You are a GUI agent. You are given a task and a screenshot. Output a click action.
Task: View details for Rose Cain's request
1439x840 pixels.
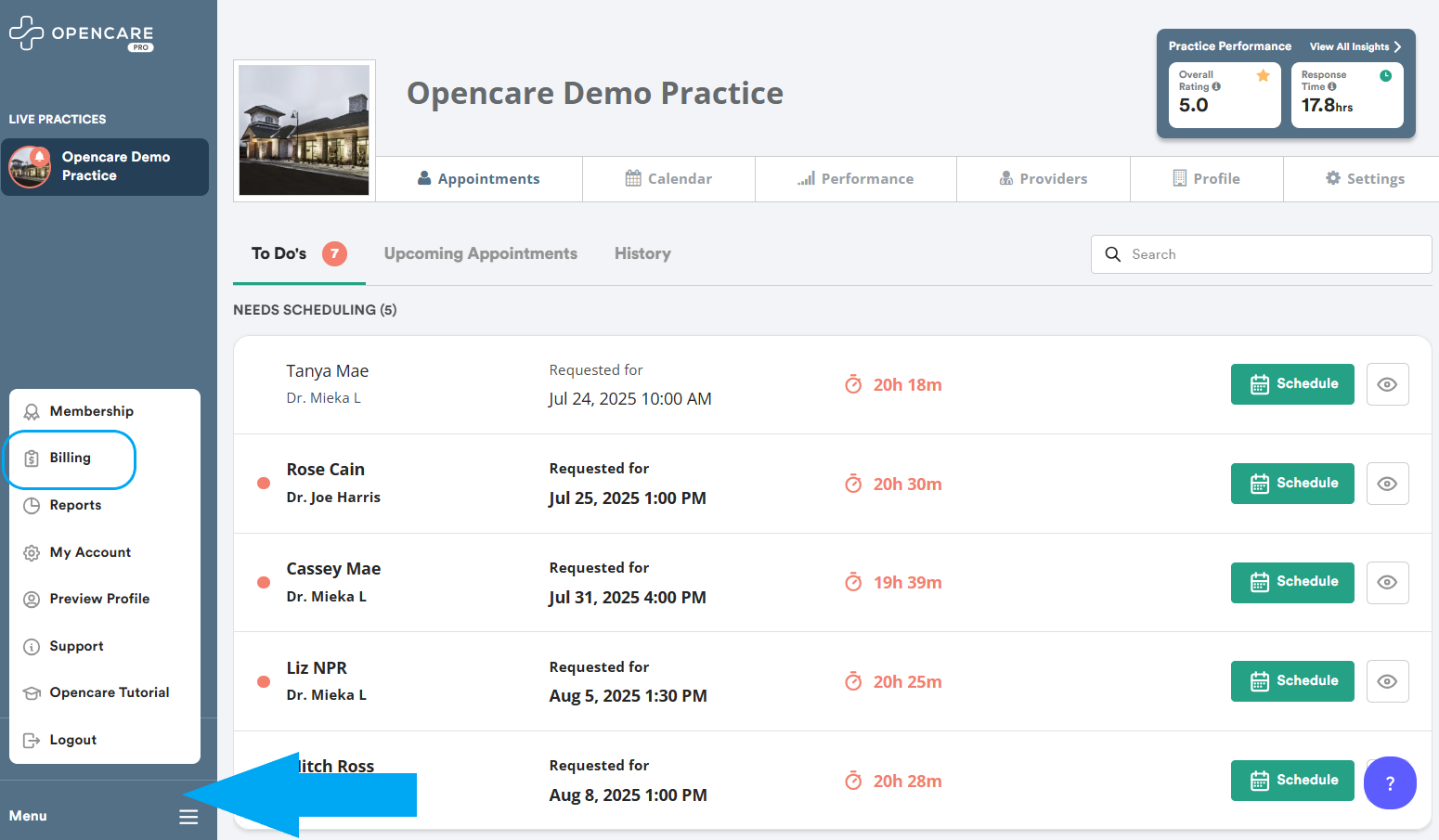point(1387,484)
